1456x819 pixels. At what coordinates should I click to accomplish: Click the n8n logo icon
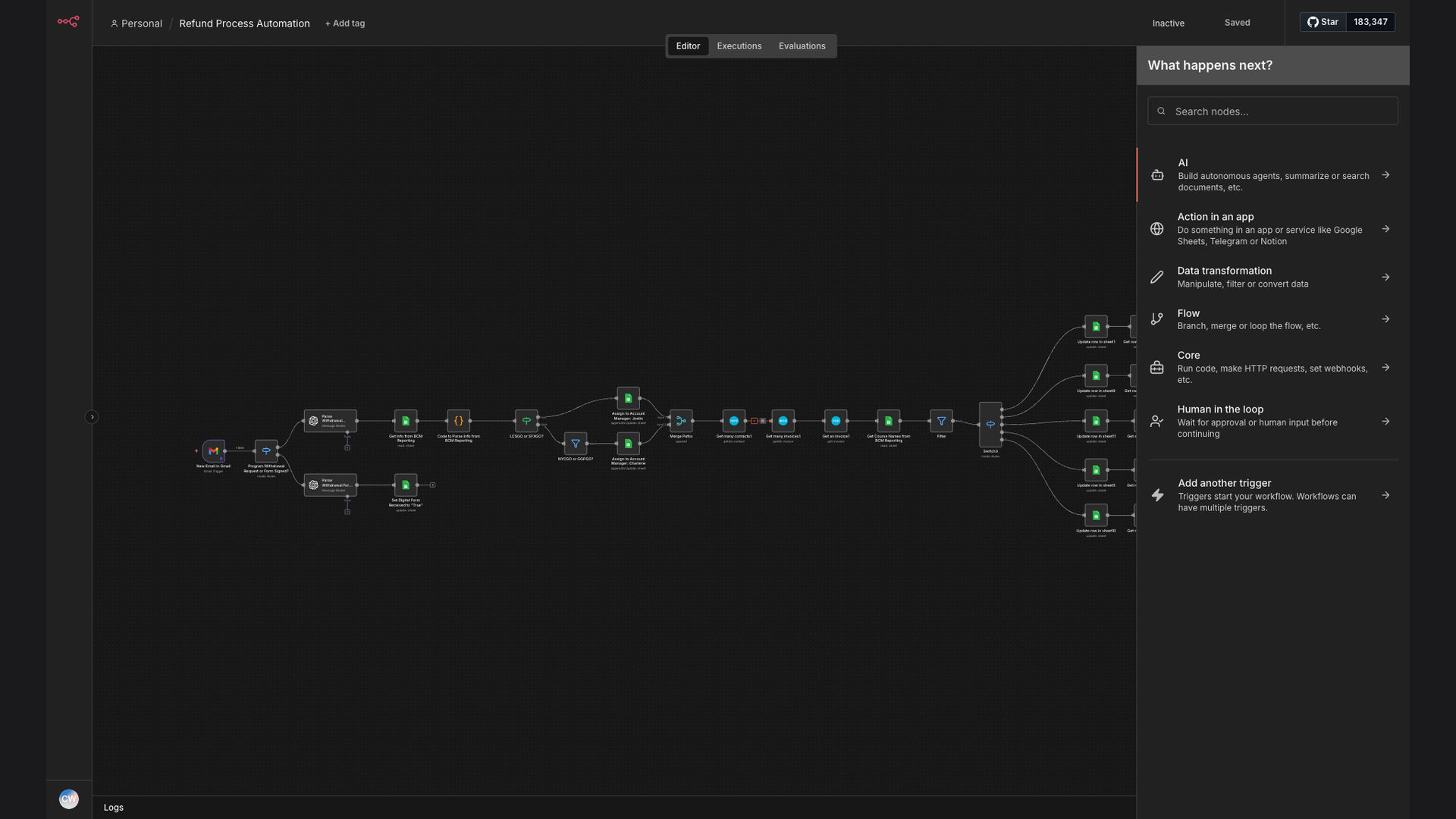click(x=68, y=21)
